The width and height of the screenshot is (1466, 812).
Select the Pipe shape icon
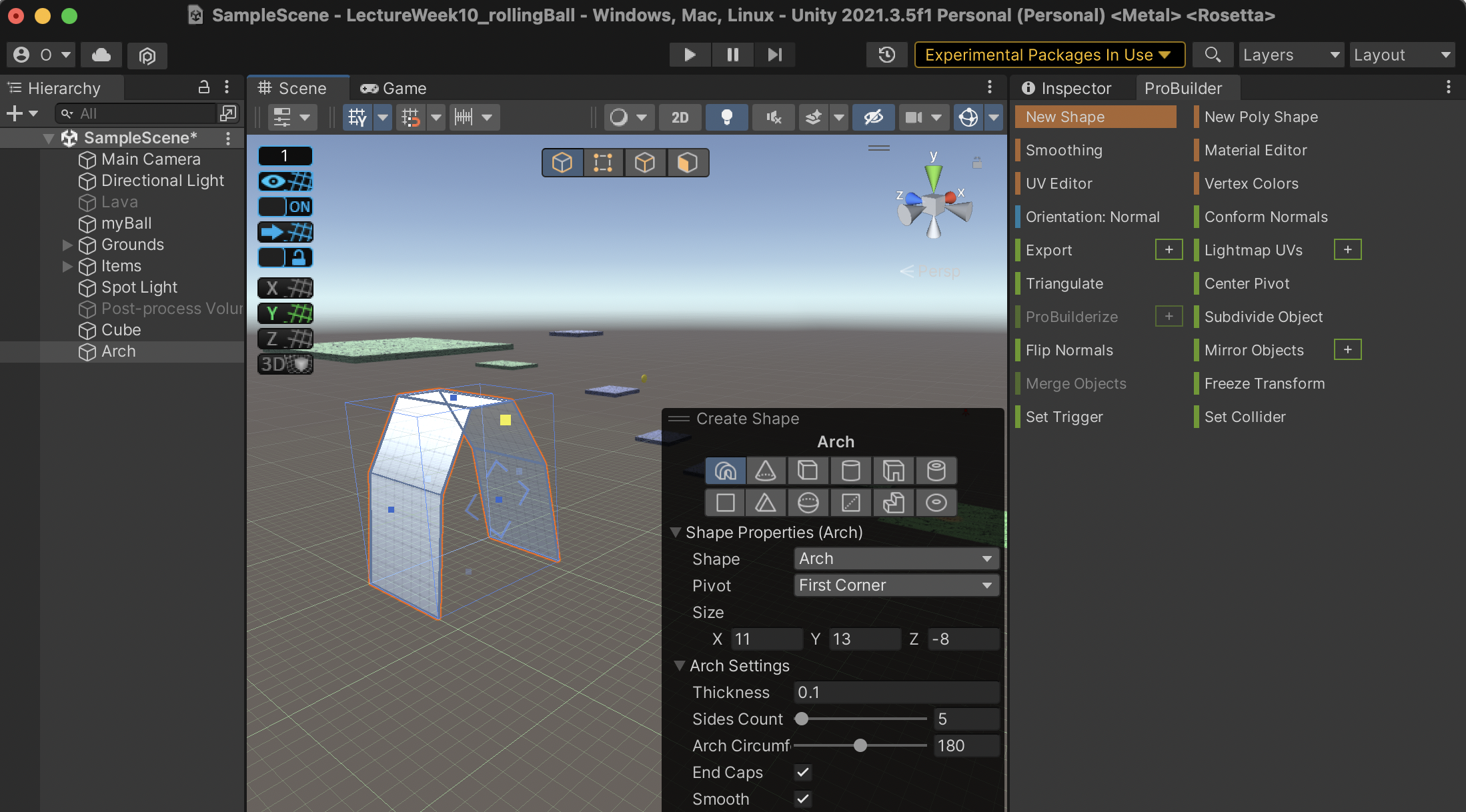coord(936,471)
